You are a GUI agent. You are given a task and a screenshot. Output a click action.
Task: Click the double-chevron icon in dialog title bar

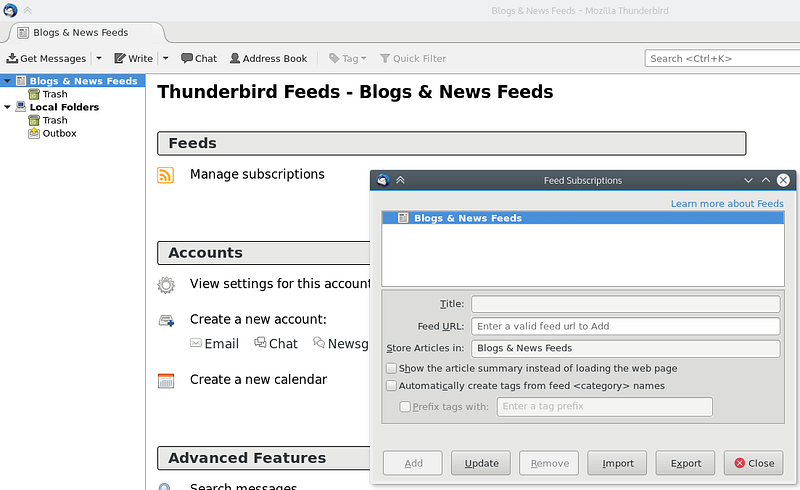(x=401, y=180)
